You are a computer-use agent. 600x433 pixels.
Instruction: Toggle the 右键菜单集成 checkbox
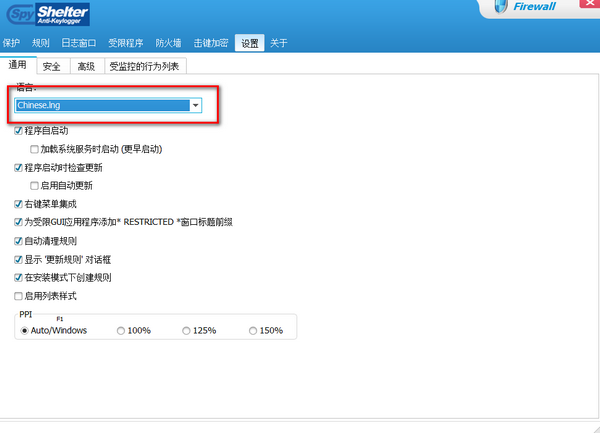18,204
